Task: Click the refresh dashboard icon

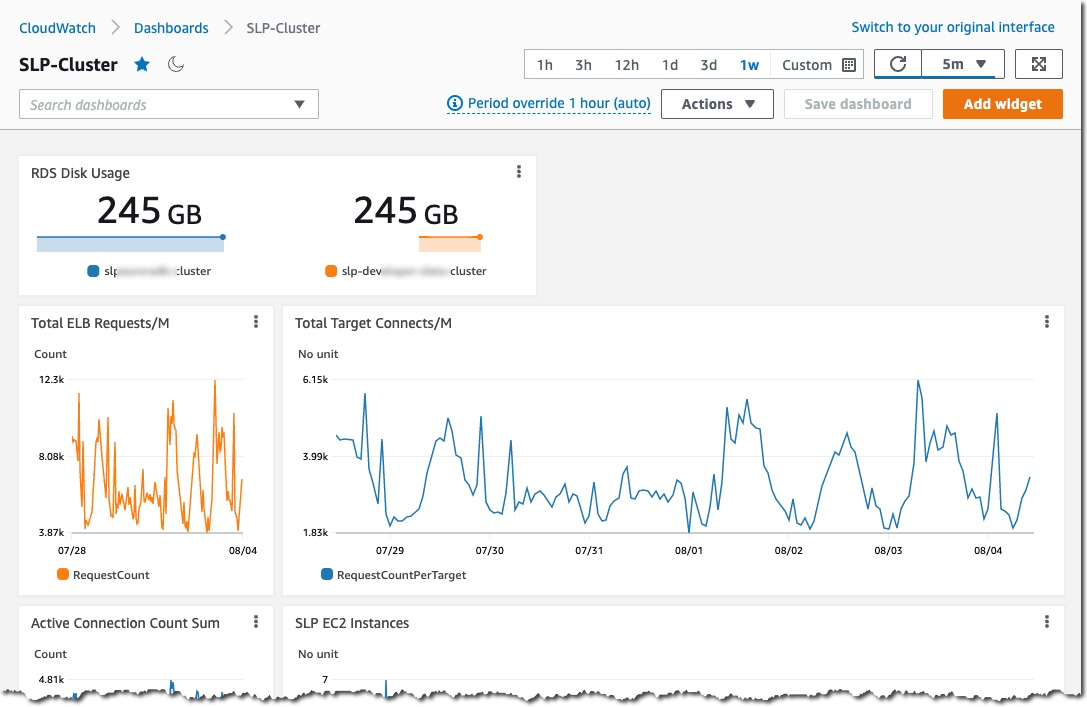Action: tap(898, 64)
